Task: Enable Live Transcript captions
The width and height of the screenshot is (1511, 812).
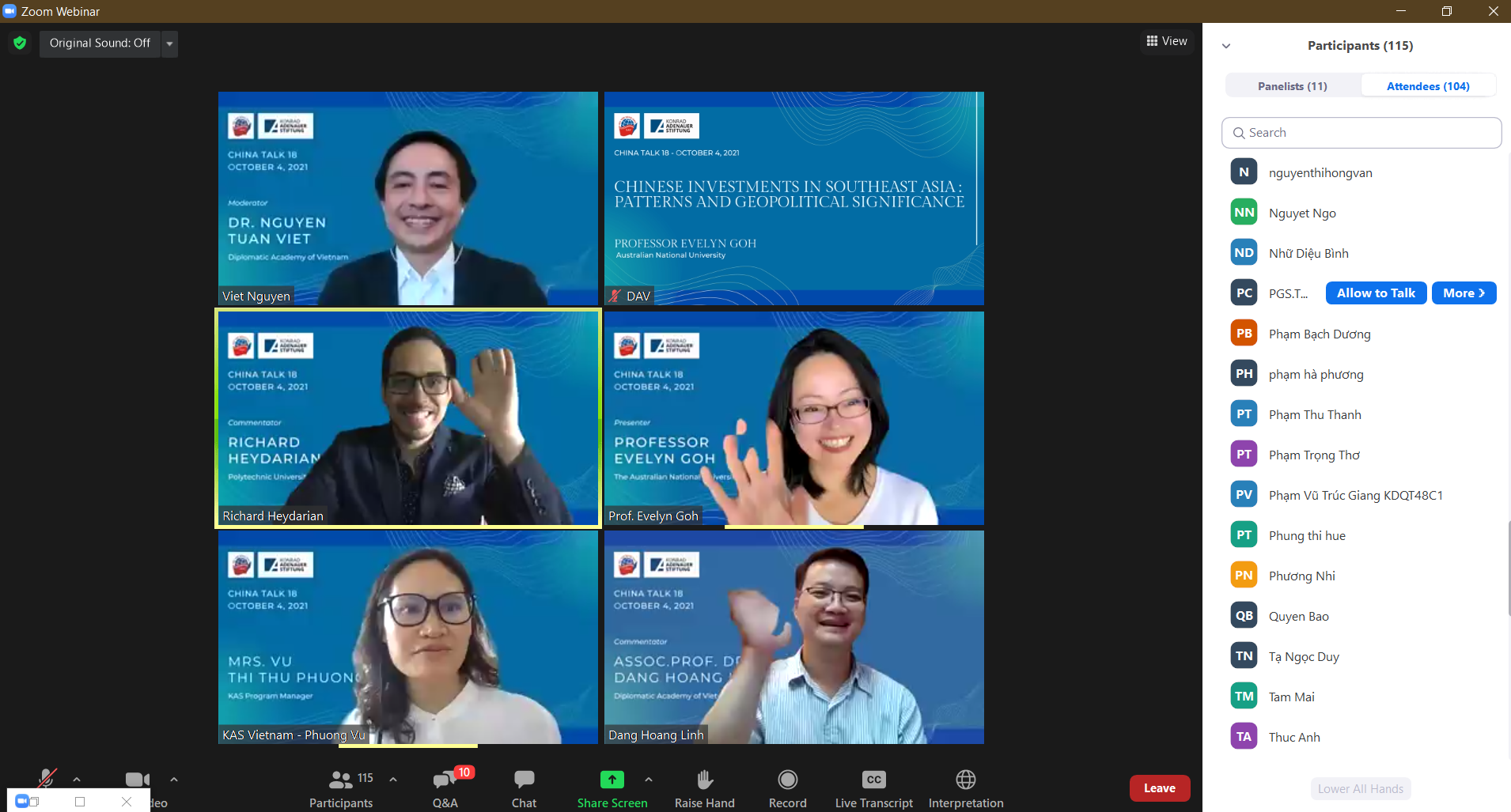Action: [873, 780]
